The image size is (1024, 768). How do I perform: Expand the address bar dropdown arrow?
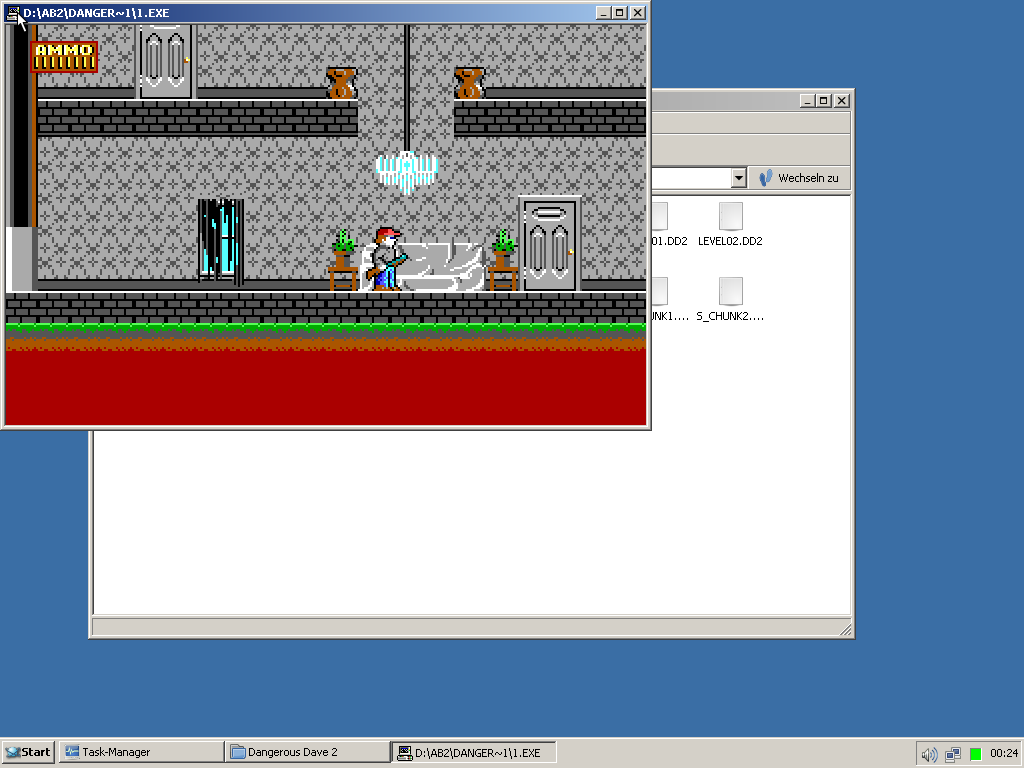(739, 178)
